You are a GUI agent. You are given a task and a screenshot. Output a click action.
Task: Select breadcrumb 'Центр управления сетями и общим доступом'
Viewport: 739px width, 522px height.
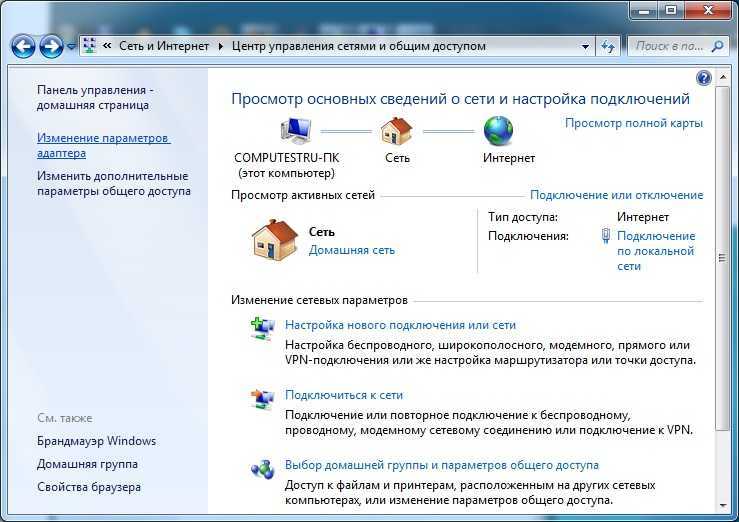coord(359,46)
